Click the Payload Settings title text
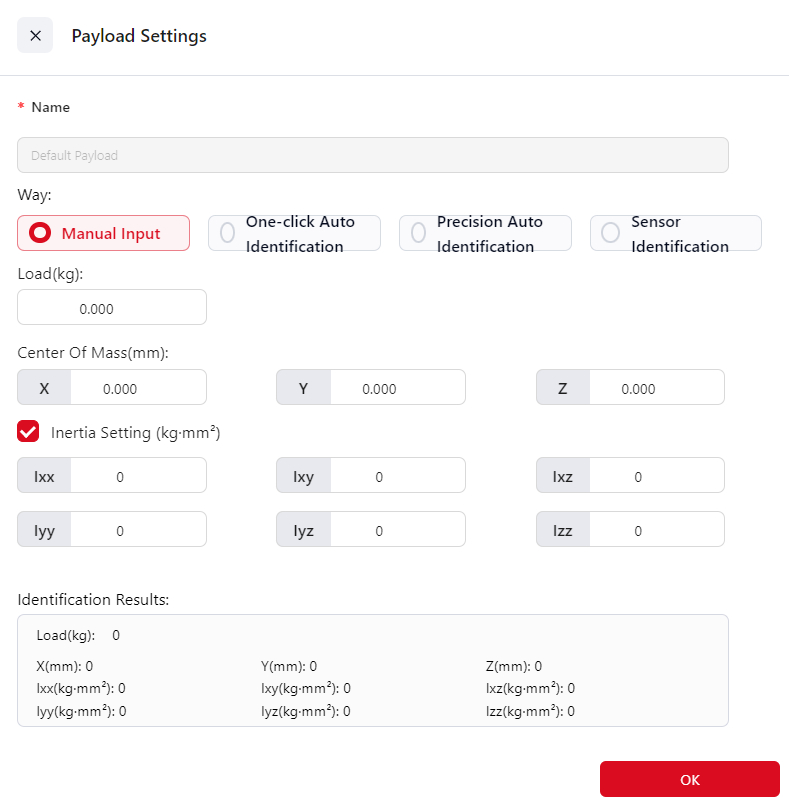Screen dimensions: 789x803 click(139, 36)
